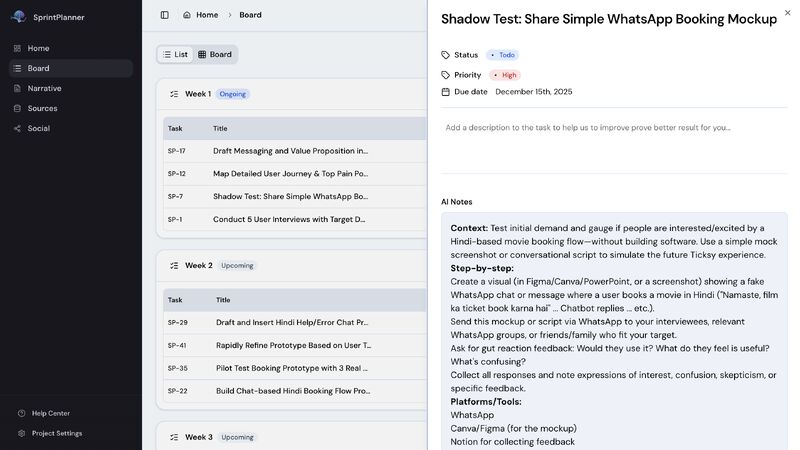Switch to List view
Viewport: 800px width, 450px height.
point(175,55)
